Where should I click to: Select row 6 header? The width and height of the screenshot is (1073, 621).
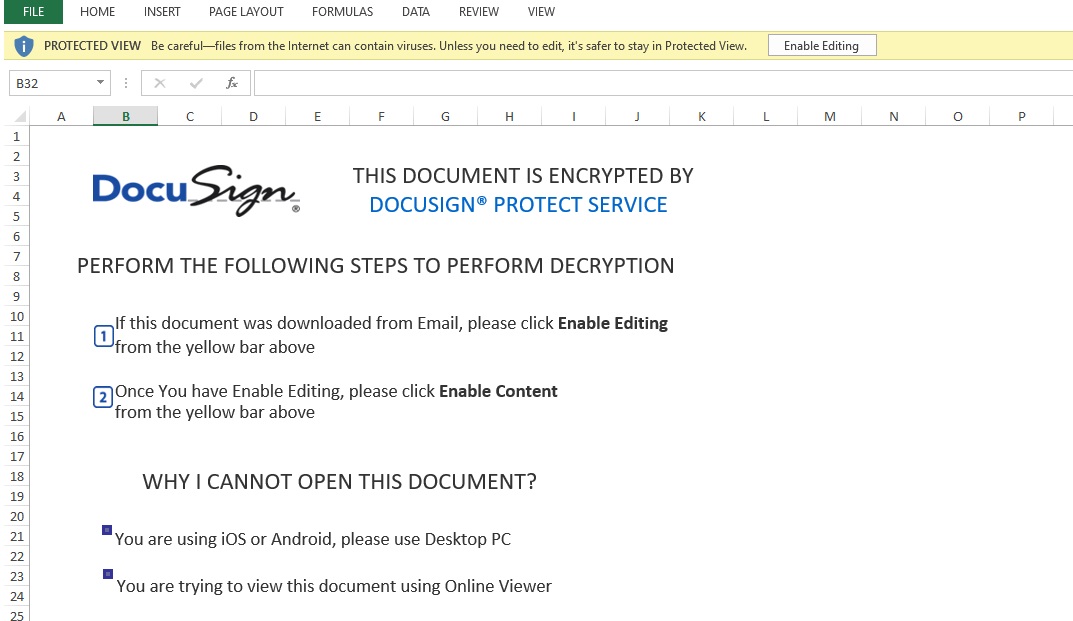click(x=16, y=236)
